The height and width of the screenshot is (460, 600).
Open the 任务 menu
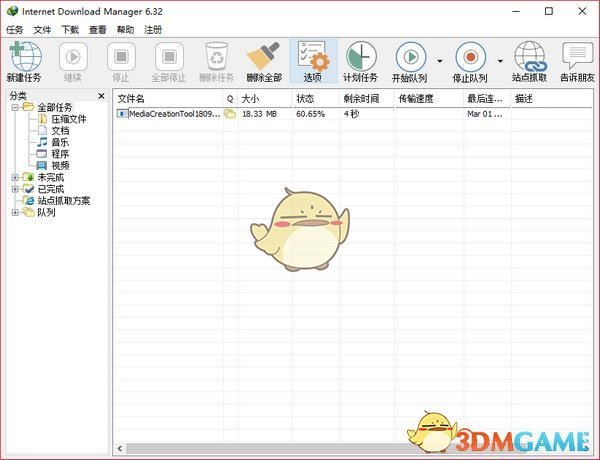pyautogui.click(x=15, y=30)
